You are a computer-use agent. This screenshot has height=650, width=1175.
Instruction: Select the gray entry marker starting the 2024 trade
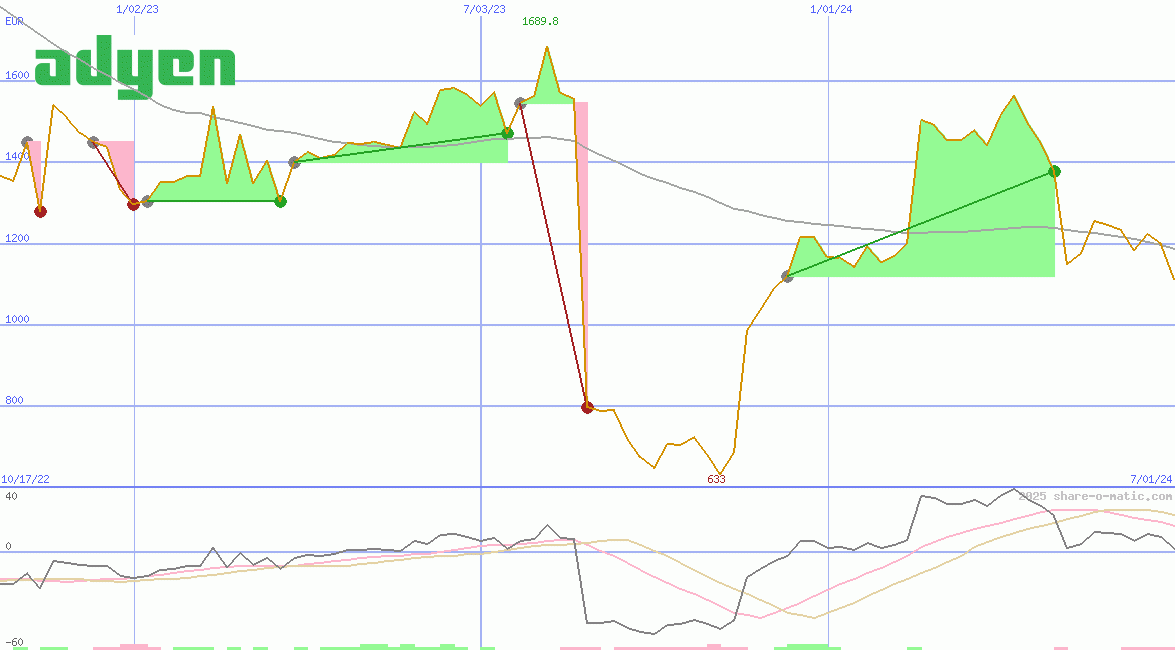tap(787, 276)
